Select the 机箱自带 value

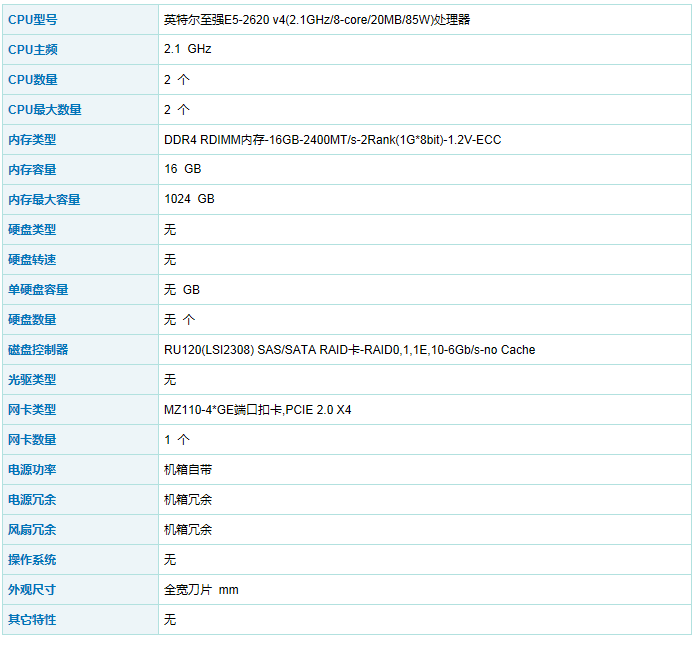point(188,469)
